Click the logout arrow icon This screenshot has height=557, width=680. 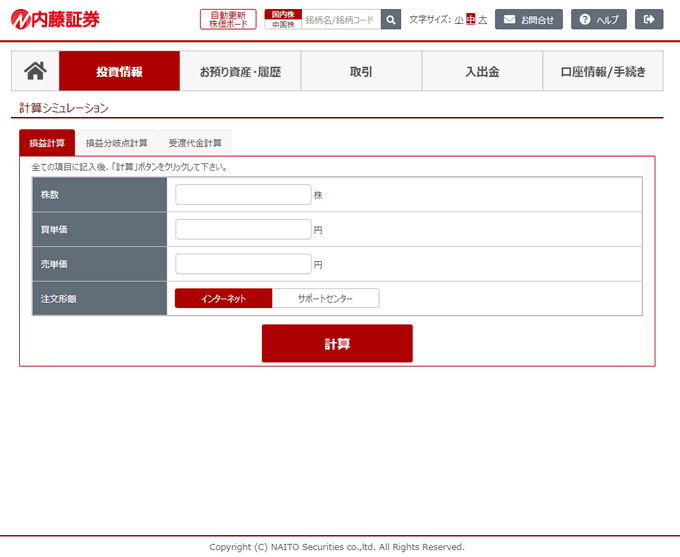pos(649,19)
